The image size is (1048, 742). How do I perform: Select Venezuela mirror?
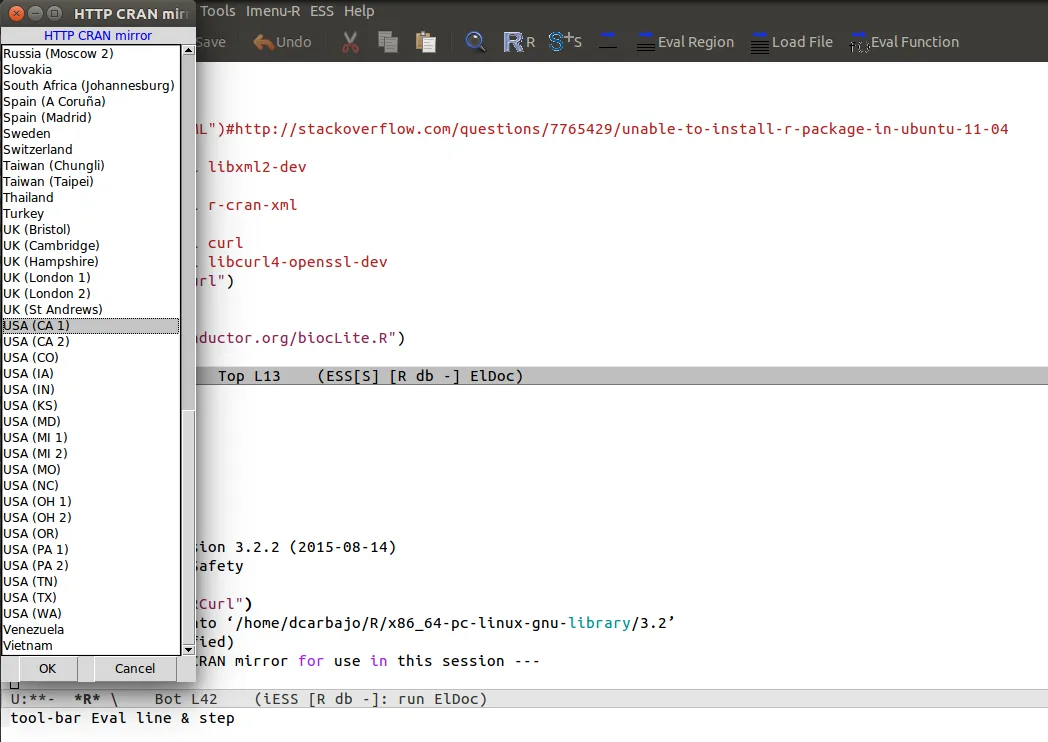click(x=91, y=630)
